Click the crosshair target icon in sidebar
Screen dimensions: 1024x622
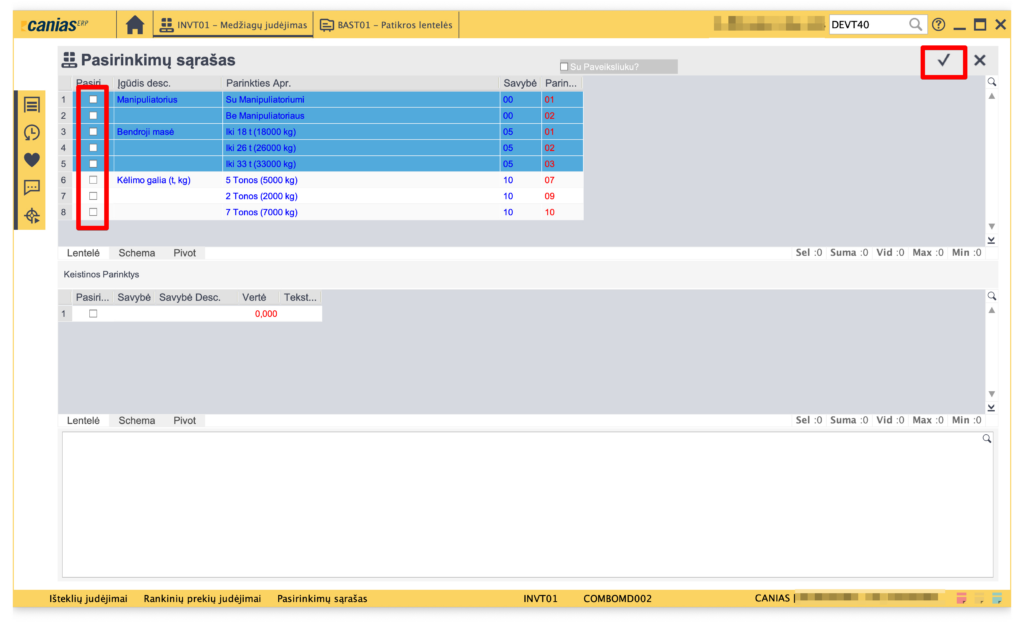[x=32, y=215]
